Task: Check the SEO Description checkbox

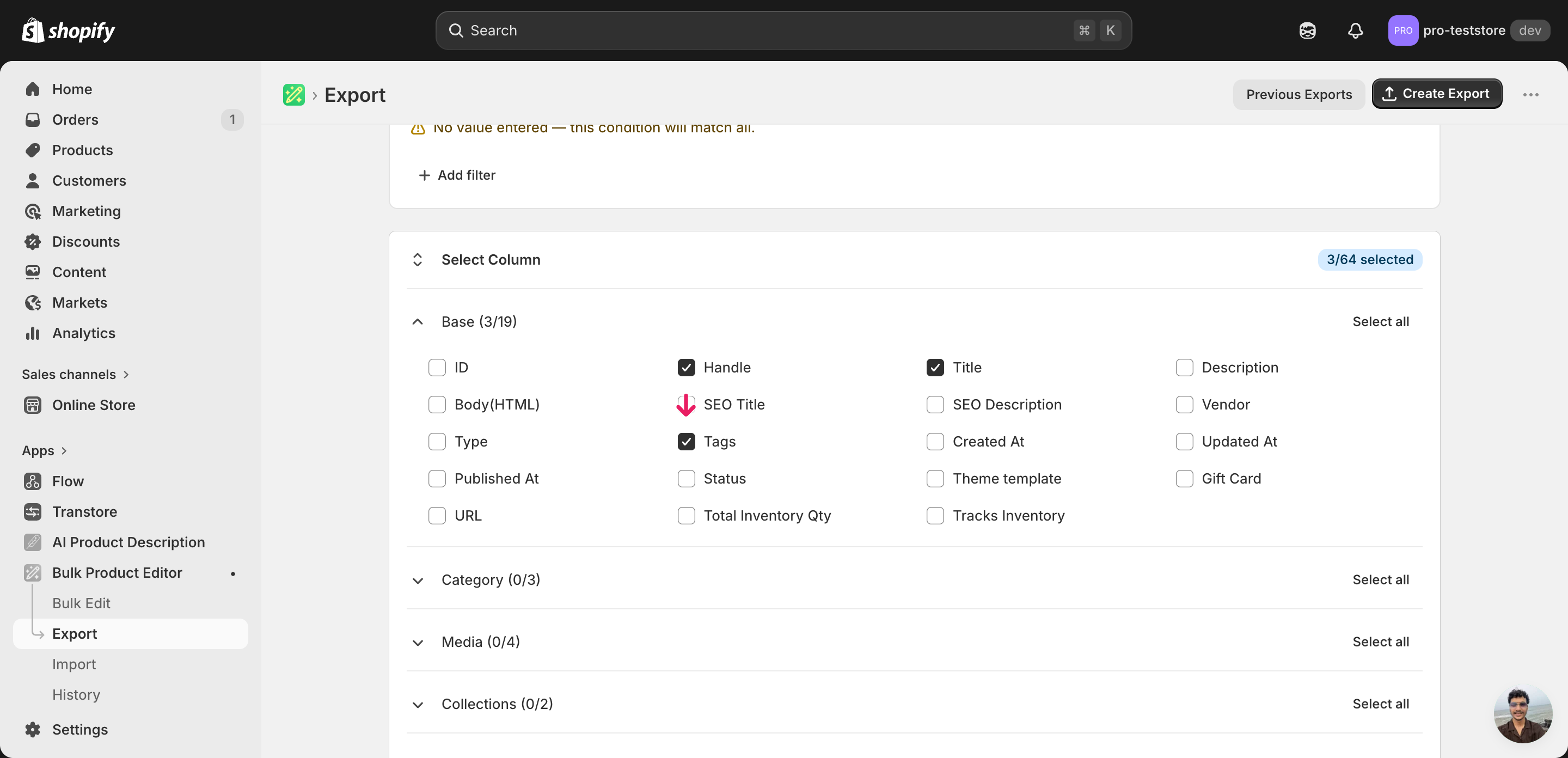Action: pos(935,404)
